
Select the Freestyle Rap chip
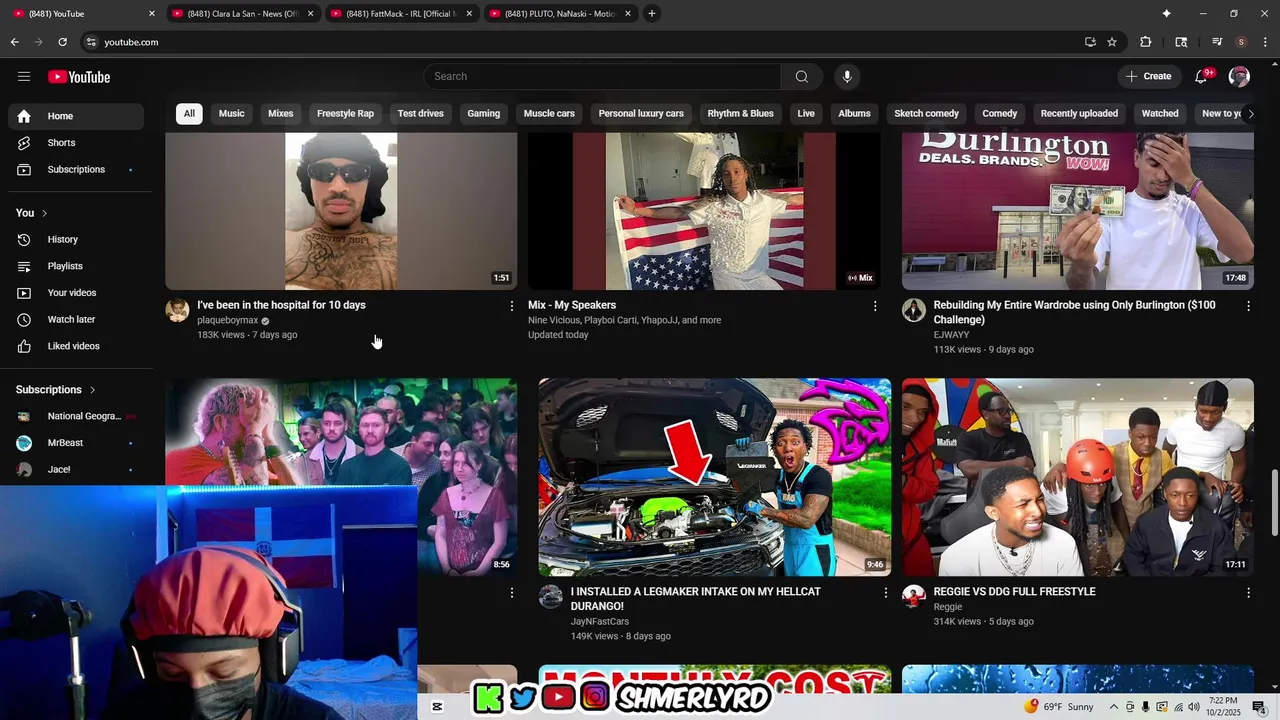[345, 114]
